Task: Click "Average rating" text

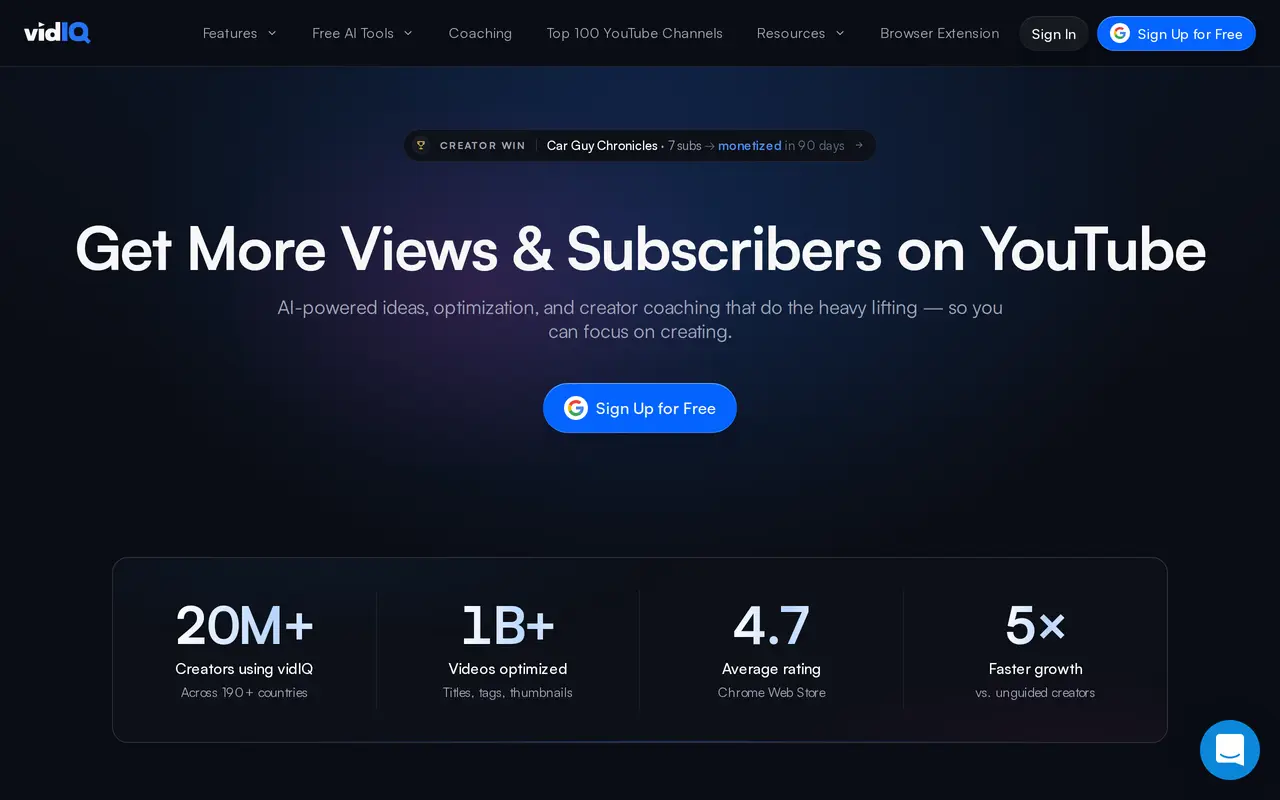Action: point(771,669)
